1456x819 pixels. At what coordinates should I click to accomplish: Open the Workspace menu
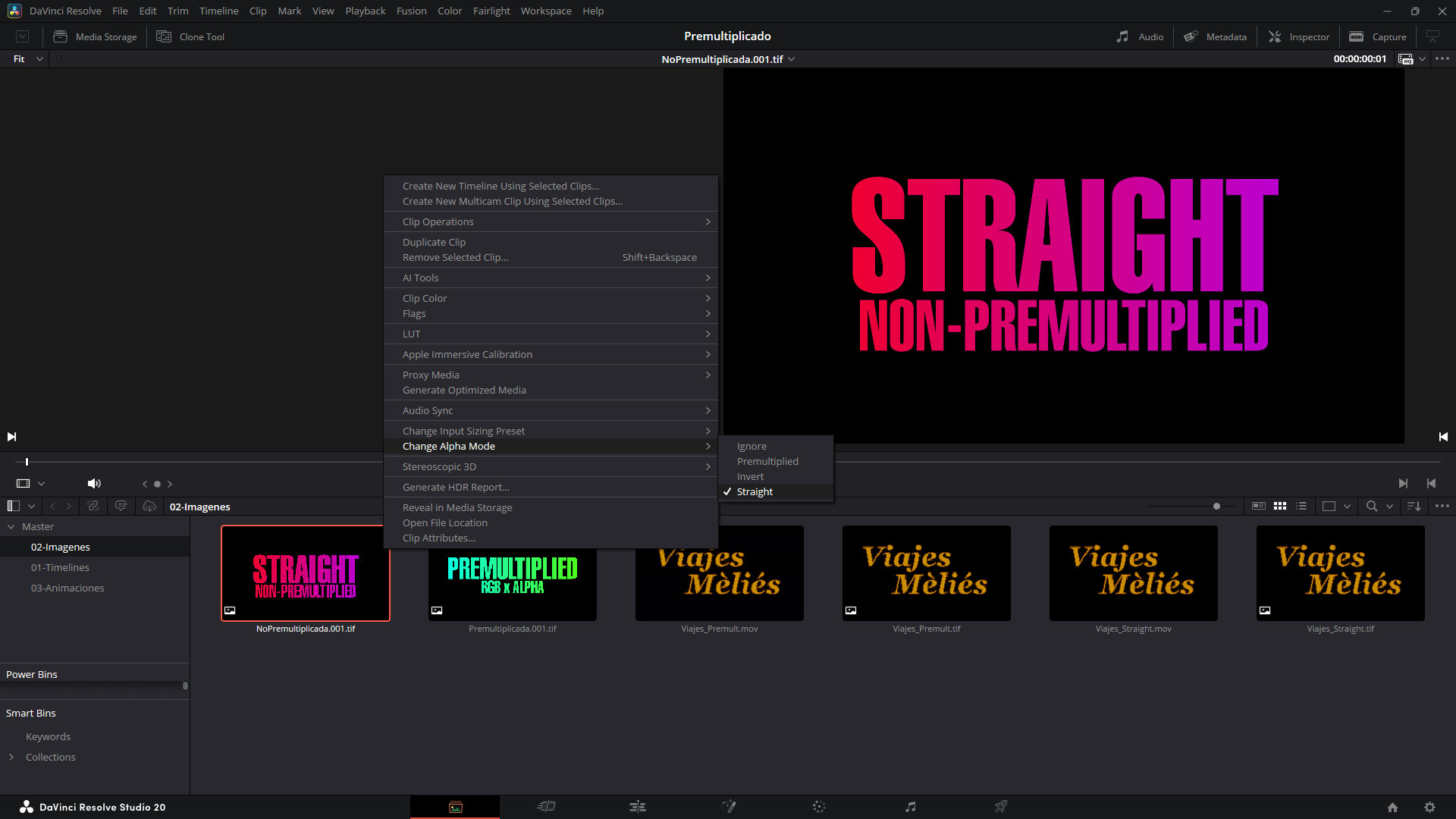pos(545,11)
